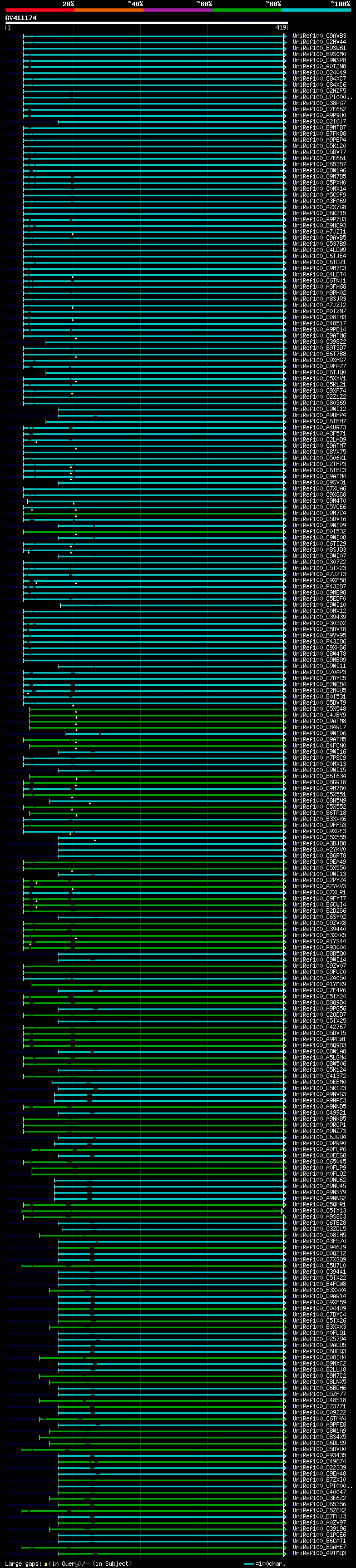Click hit UniRef100_Q84XC6
Image resolution: width=356 pixels, height=1568 pixels.
pyautogui.click(x=319, y=85)
